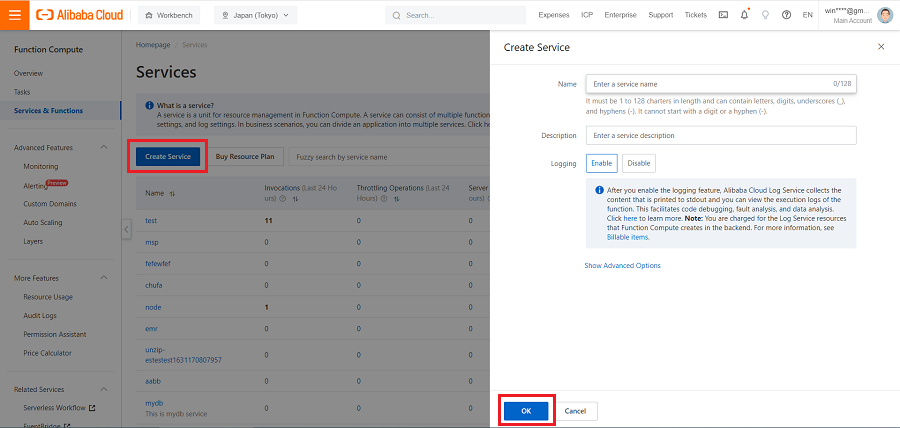Open the help question mark icon
Image resolution: width=900 pixels, height=428 pixels.
786,15
